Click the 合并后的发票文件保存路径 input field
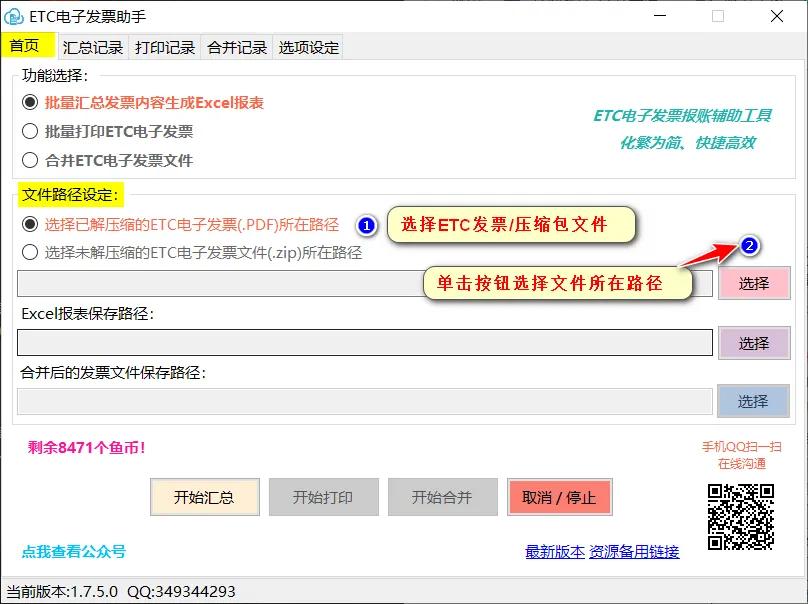 point(365,401)
